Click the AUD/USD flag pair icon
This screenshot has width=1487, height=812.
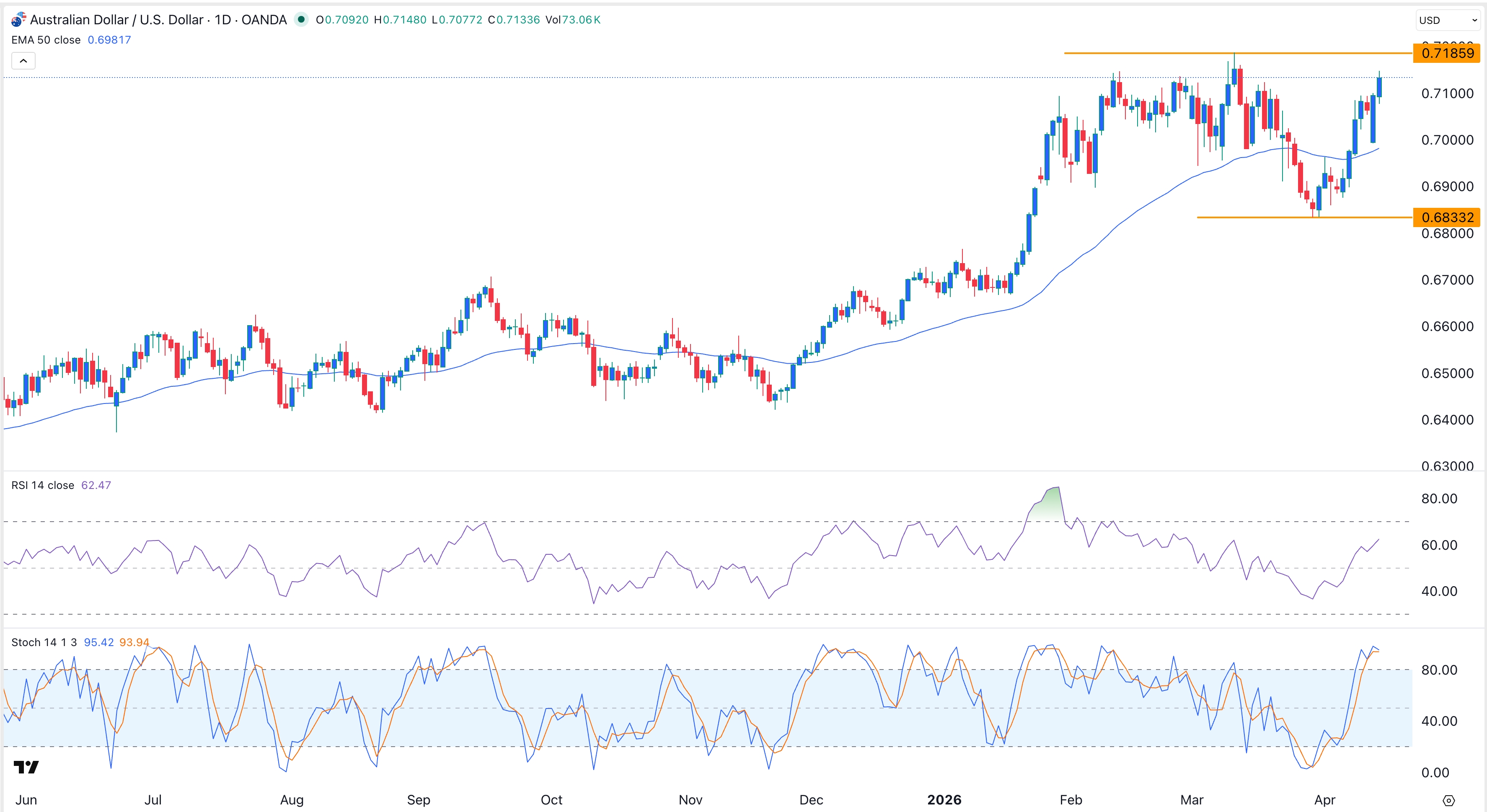tap(18, 19)
